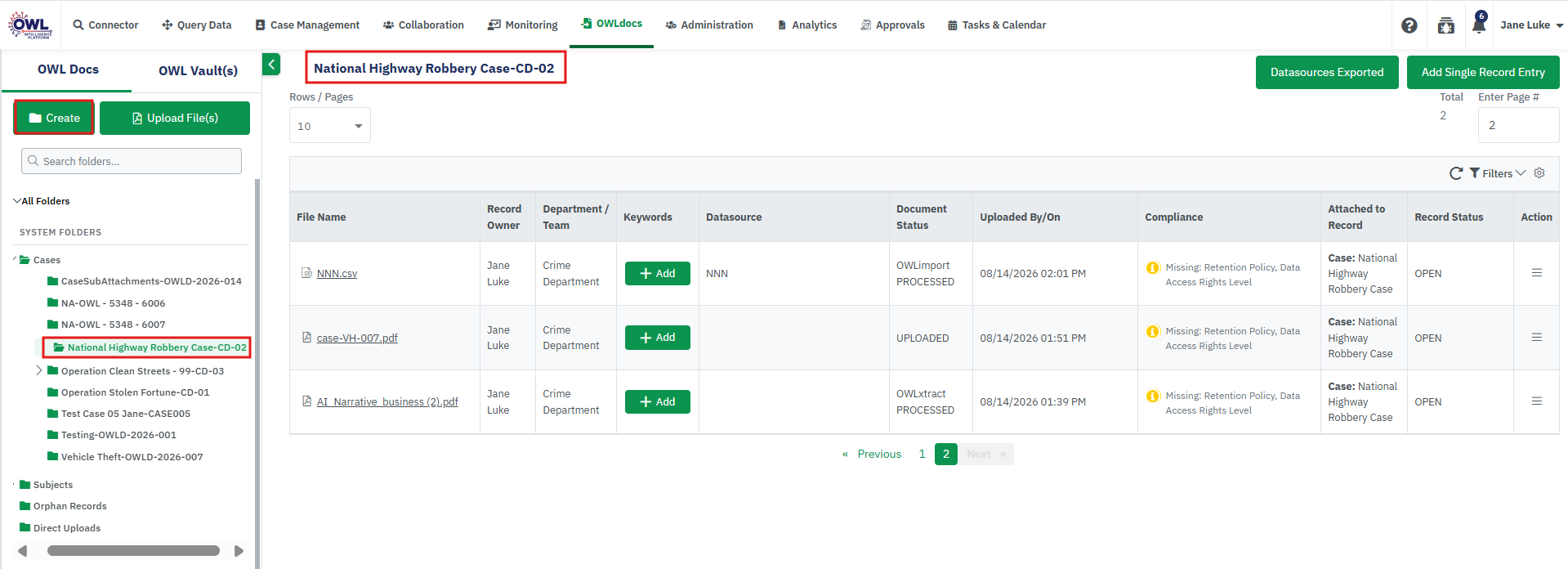Image resolution: width=1568 pixels, height=569 pixels.
Task: Collapse the All Folders tree
Action: (x=16, y=200)
